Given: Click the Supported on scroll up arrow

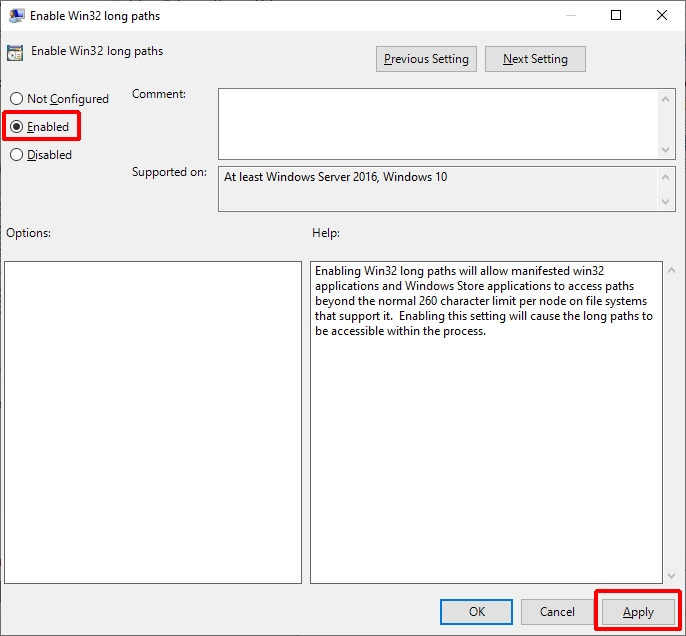Looking at the screenshot, I should (x=667, y=176).
